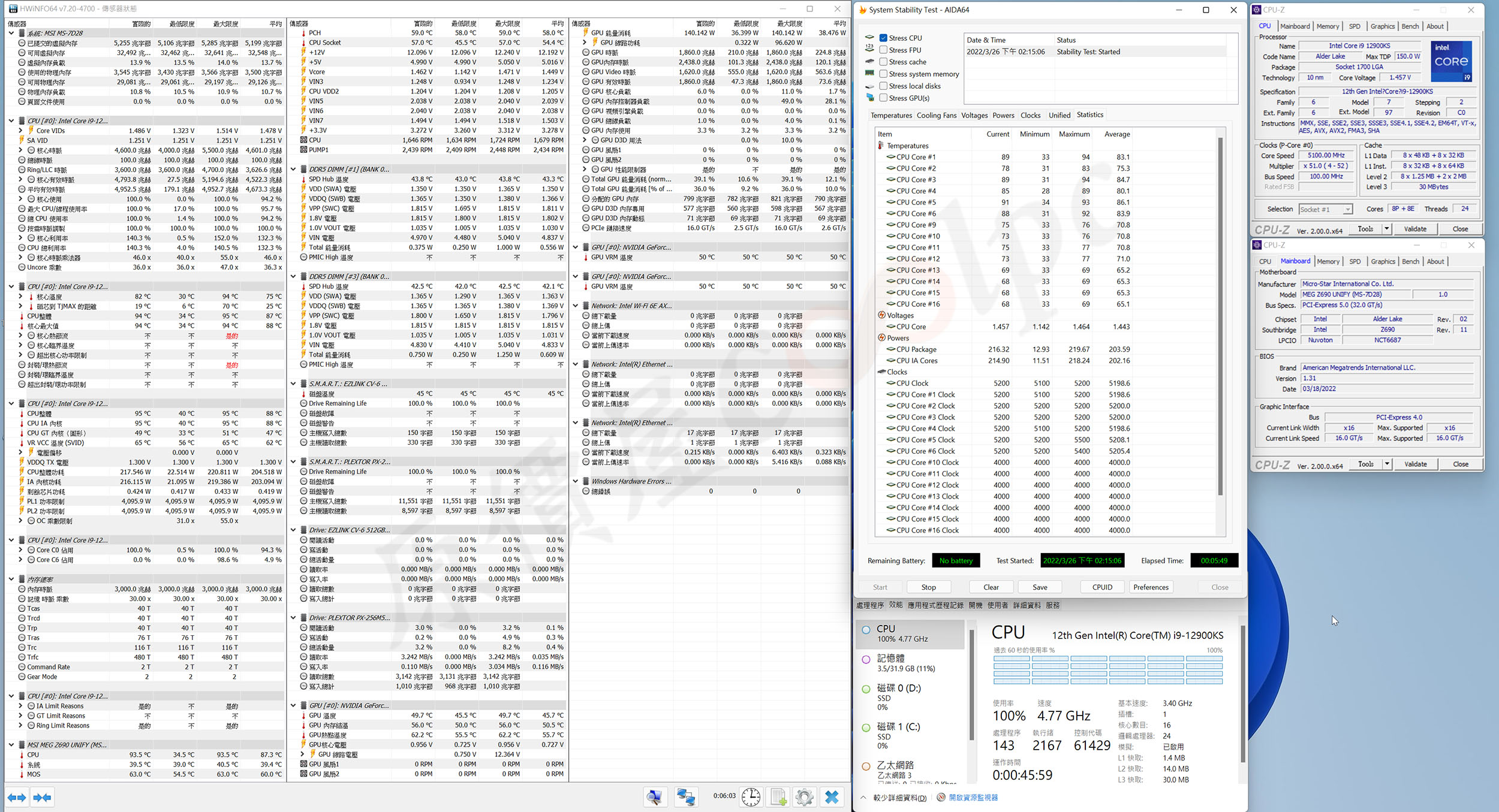Enable the Stress local disks checkbox
This screenshot has width=1499, height=812.
coord(883,86)
